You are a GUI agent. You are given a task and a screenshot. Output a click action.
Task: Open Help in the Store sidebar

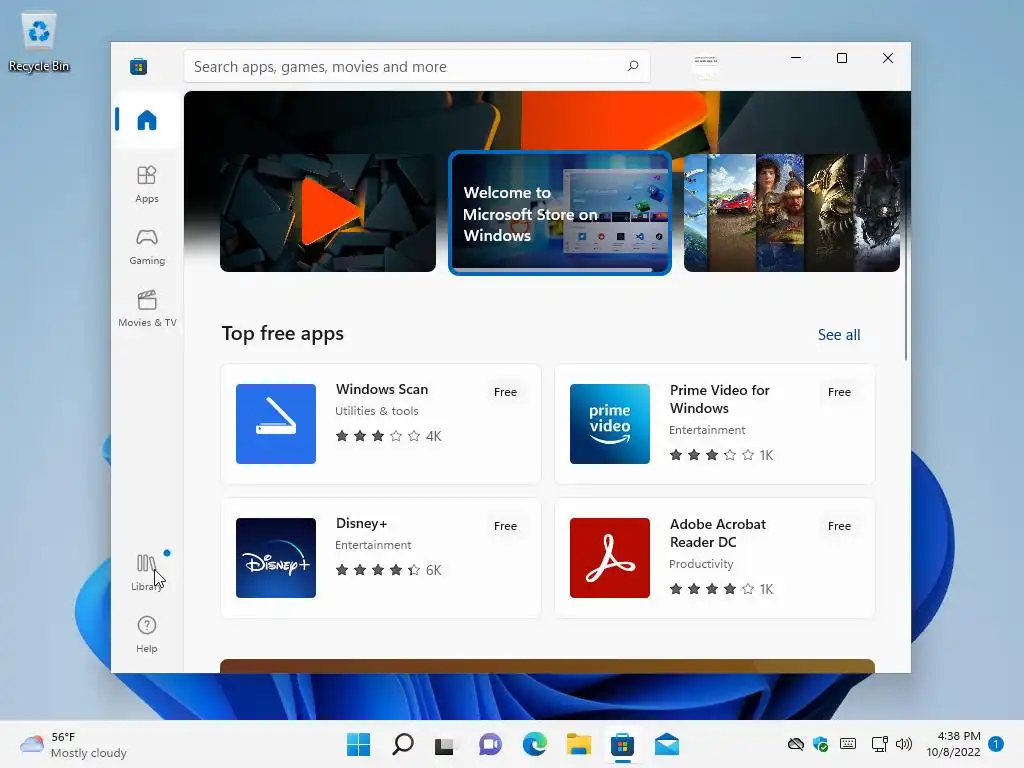[147, 634]
